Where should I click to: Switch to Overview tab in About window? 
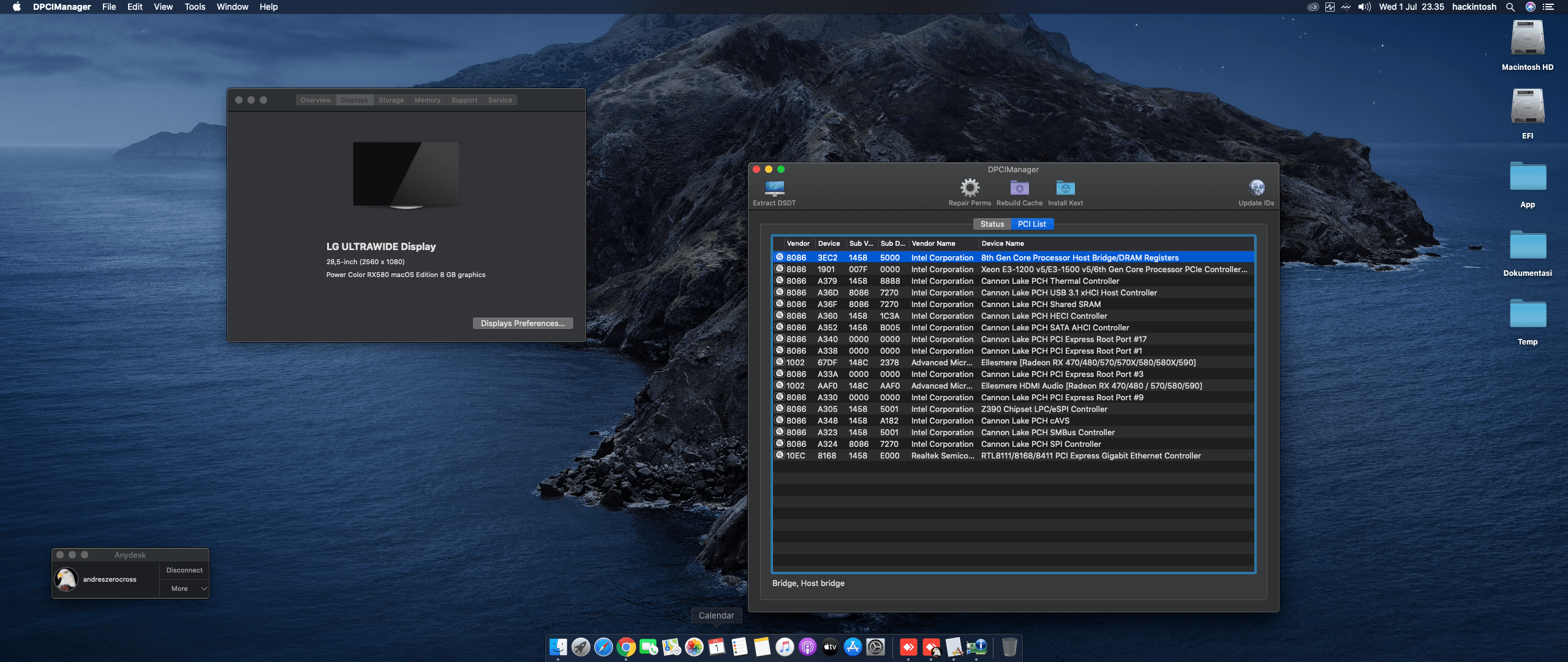pos(315,100)
